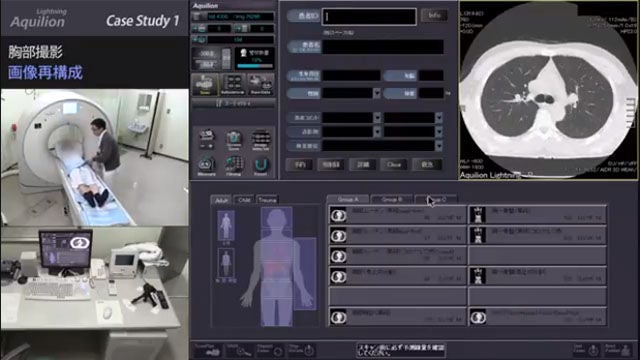Switch to the Child tab

pos(244,200)
